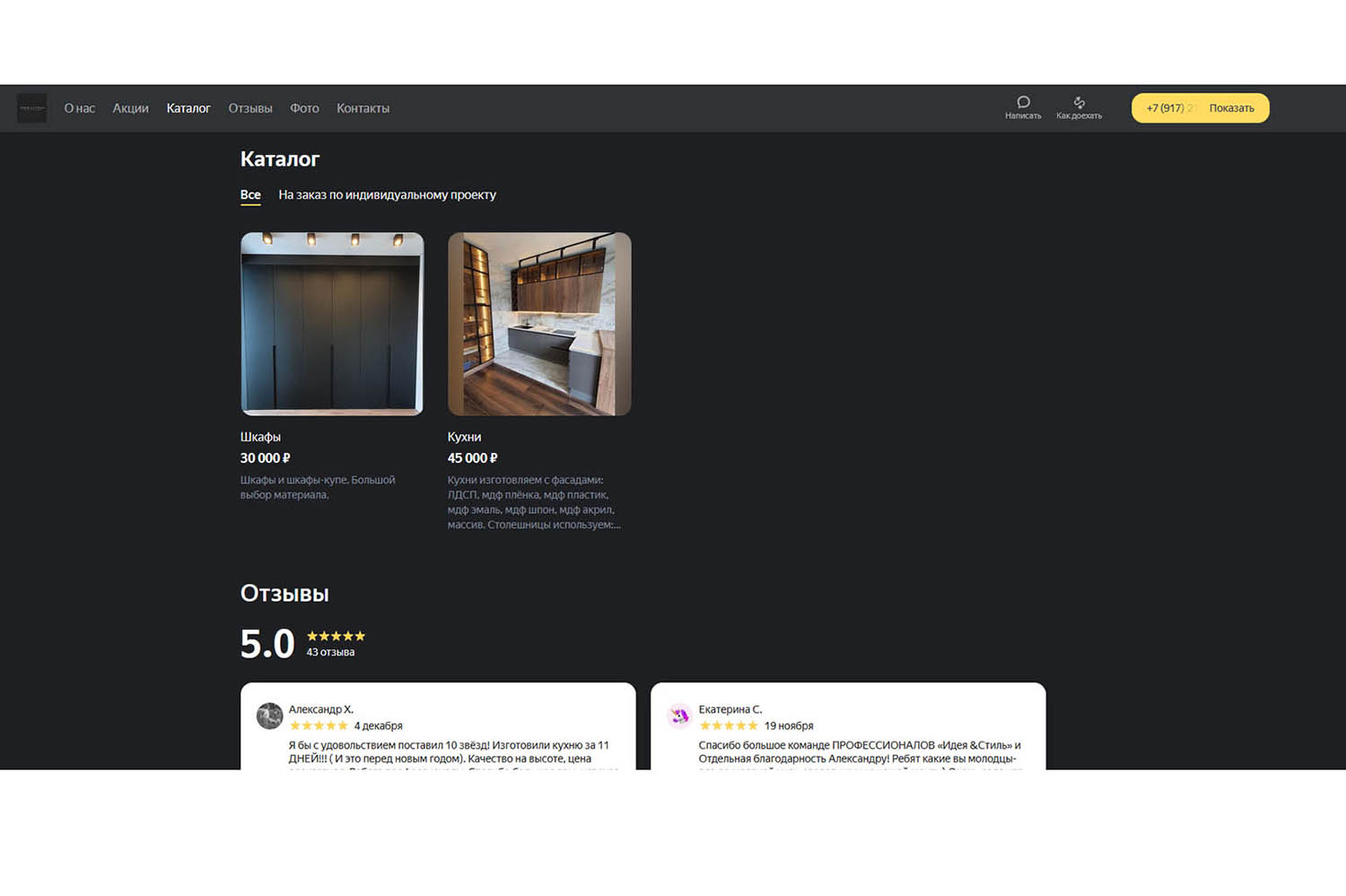
Task: Go to the Акции section
Action: [130, 109]
